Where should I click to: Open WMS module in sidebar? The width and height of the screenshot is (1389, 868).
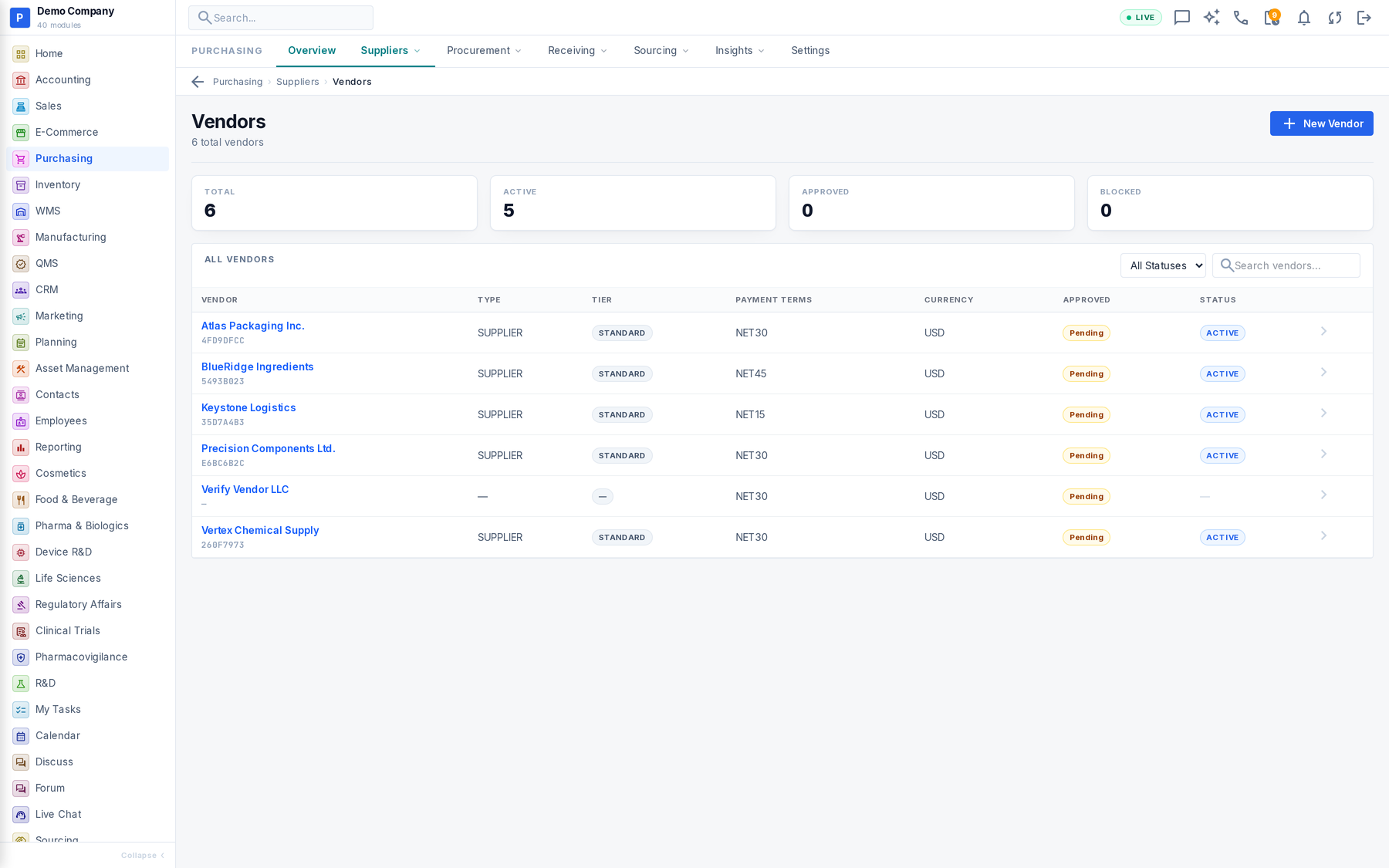point(87,211)
